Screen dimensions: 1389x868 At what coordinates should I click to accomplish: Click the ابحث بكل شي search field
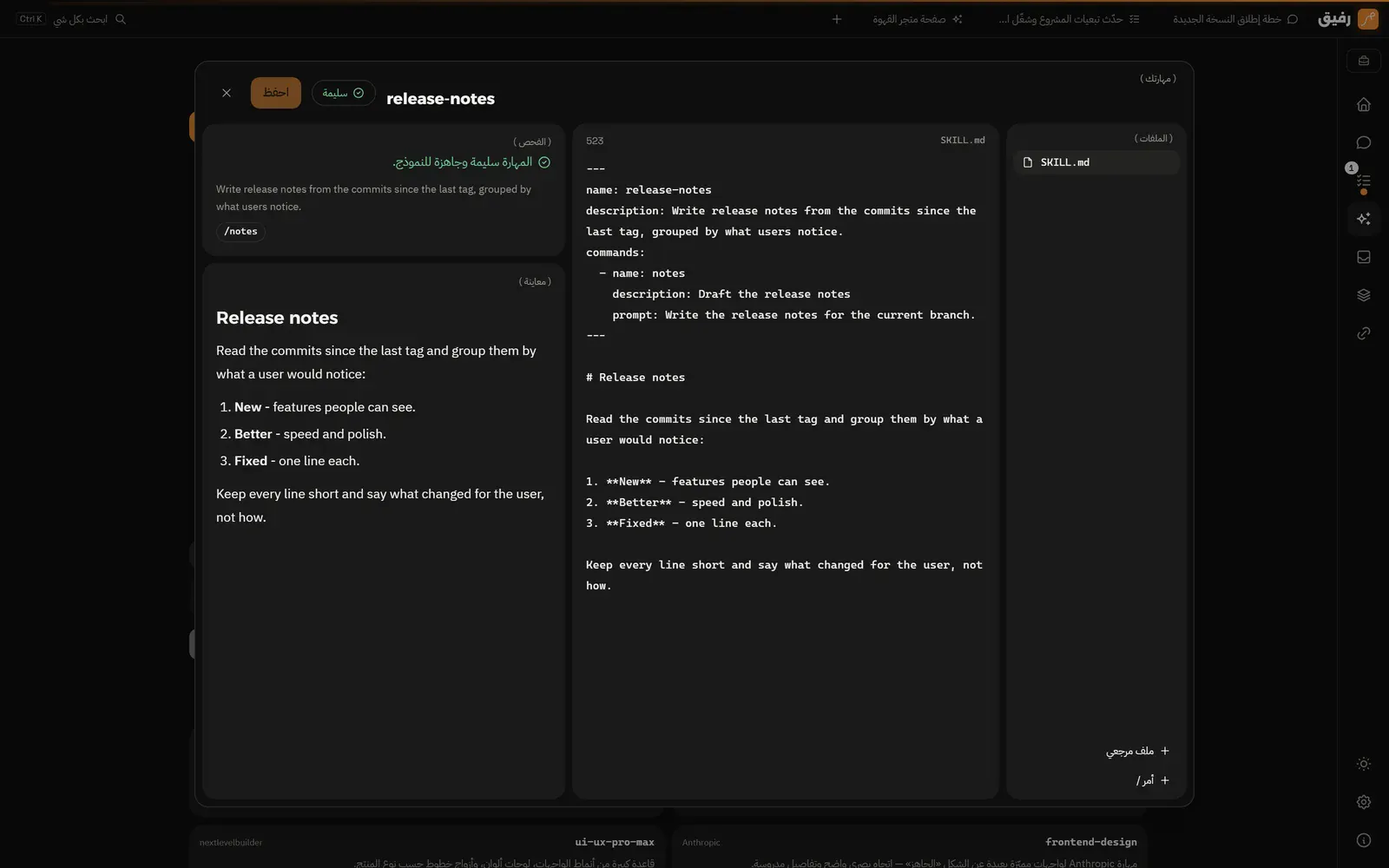(x=73, y=19)
